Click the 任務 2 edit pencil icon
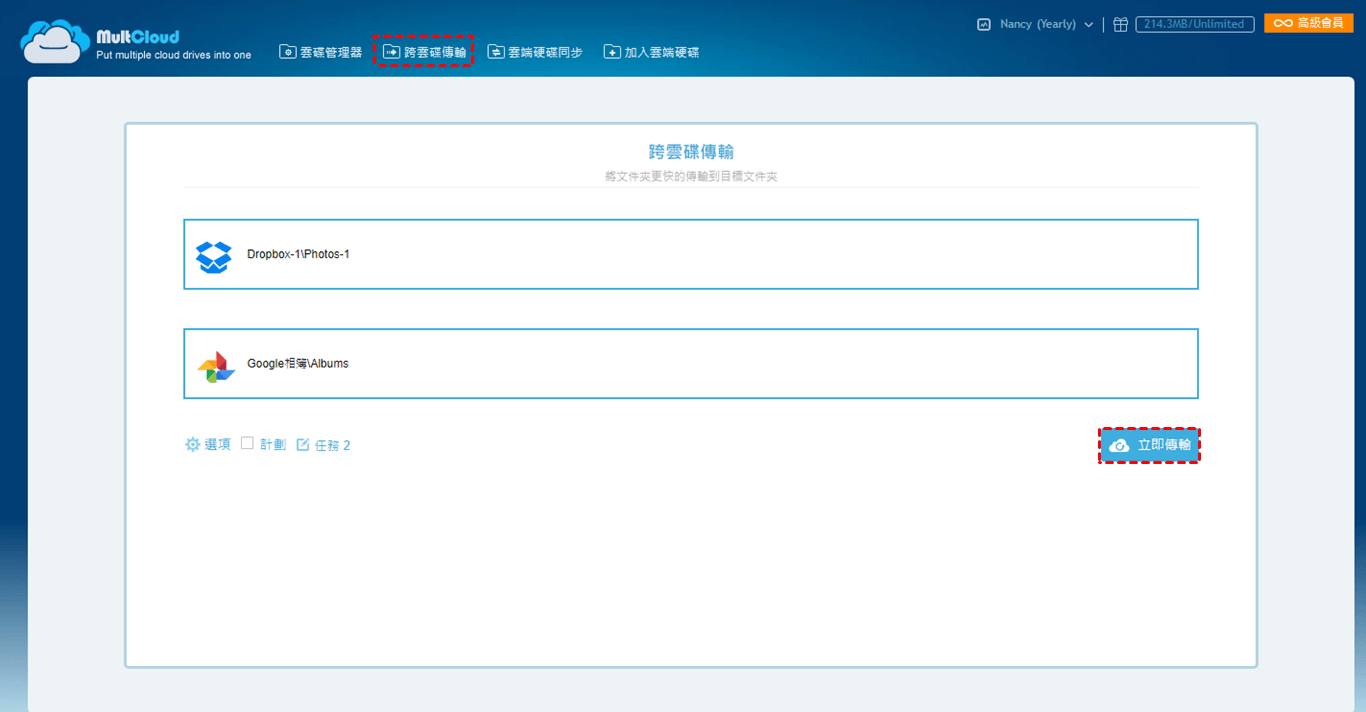Image resolution: width=1366 pixels, height=712 pixels. pos(303,445)
